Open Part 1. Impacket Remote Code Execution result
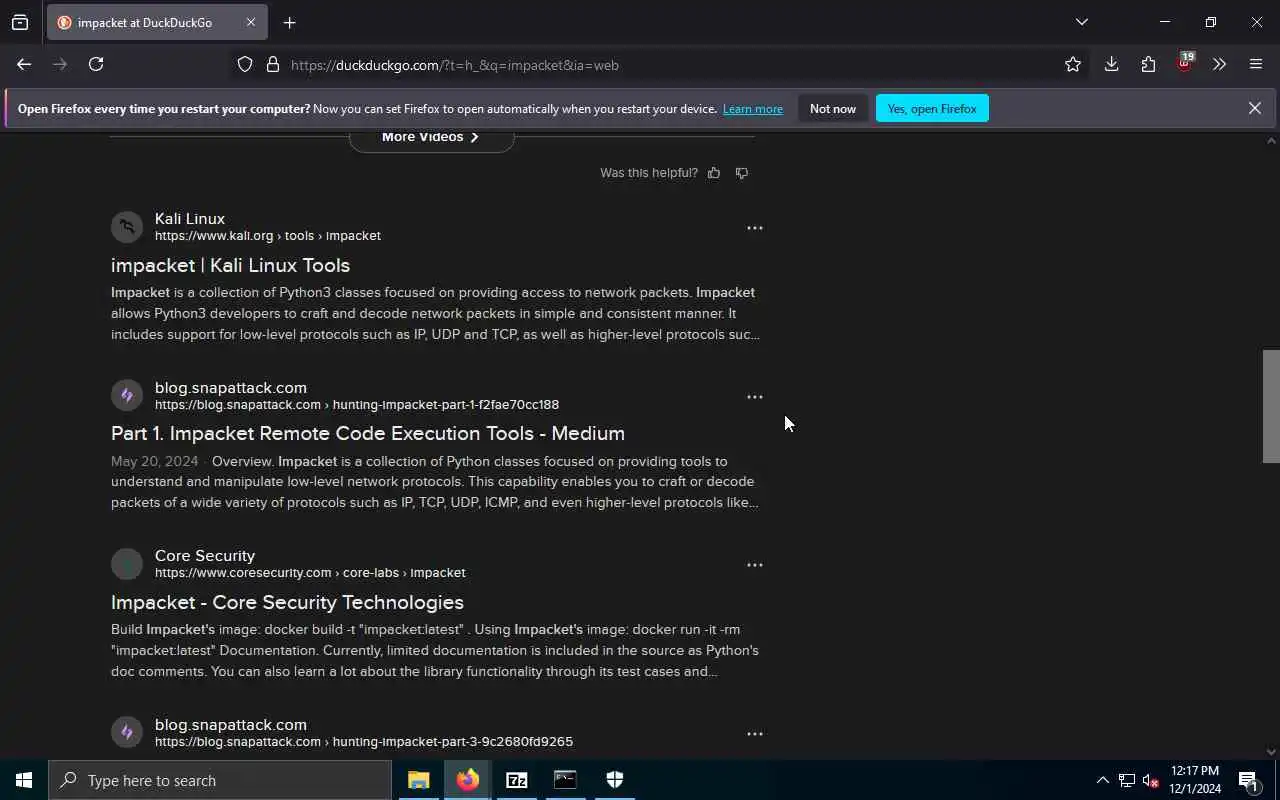The image size is (1280, 800). (368, 433)
